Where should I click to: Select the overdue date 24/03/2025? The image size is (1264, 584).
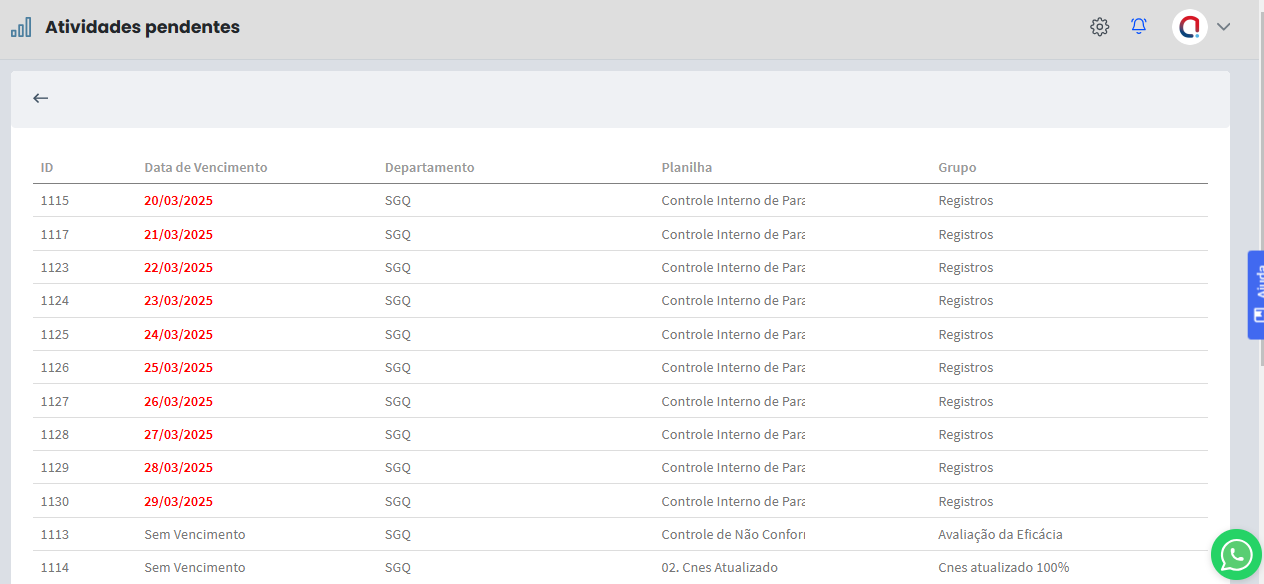pyautogui.click(x=178, y=334)
